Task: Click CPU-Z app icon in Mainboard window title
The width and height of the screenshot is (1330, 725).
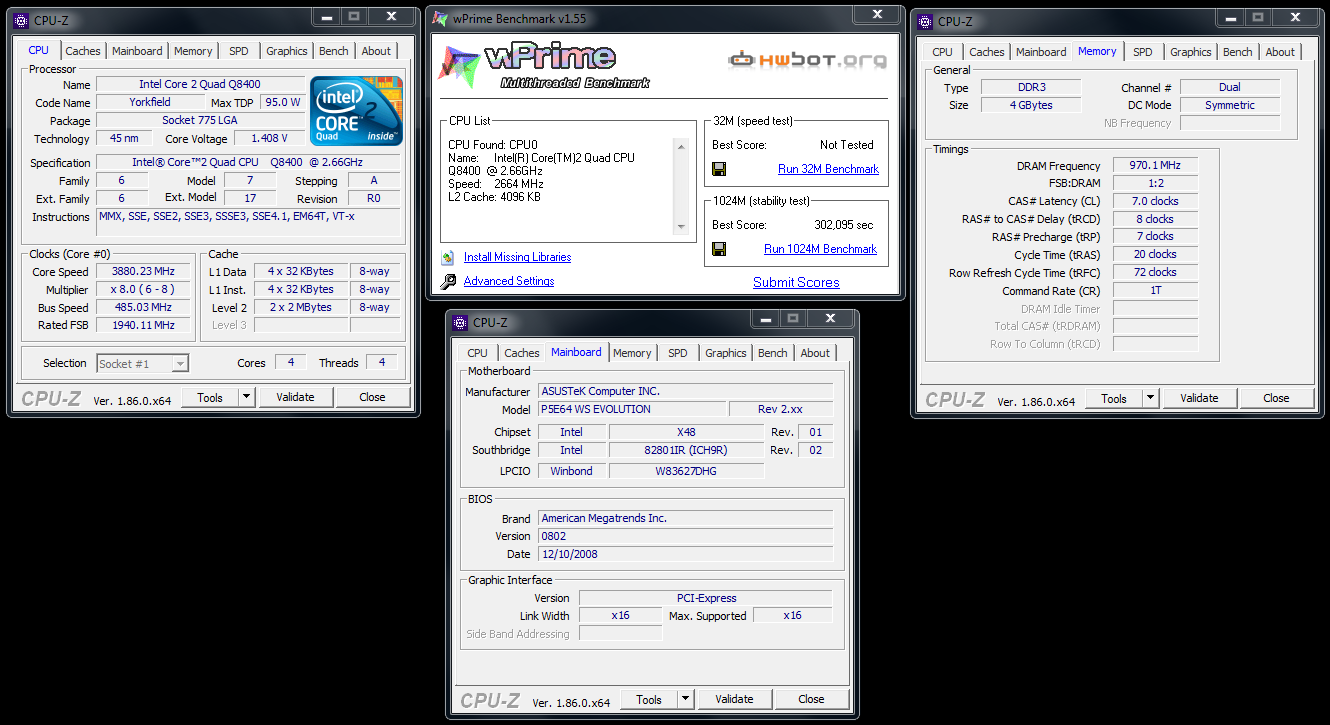Action: point(460,322)
